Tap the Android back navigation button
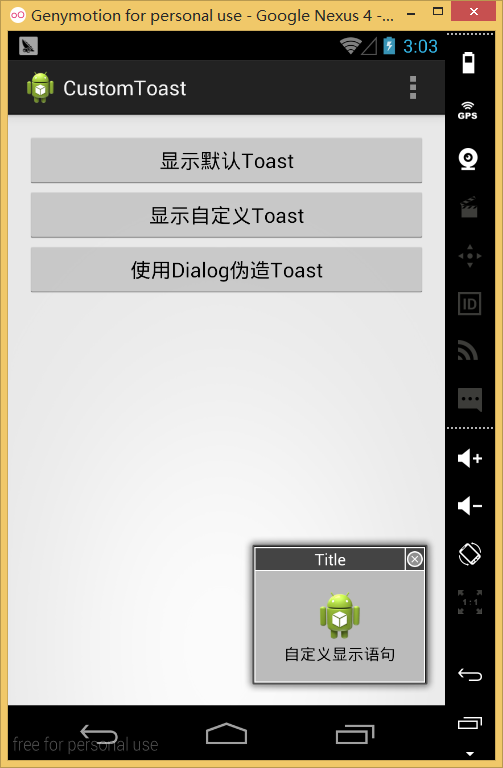This screenshot has height=768, width=503. click(99, 734)
